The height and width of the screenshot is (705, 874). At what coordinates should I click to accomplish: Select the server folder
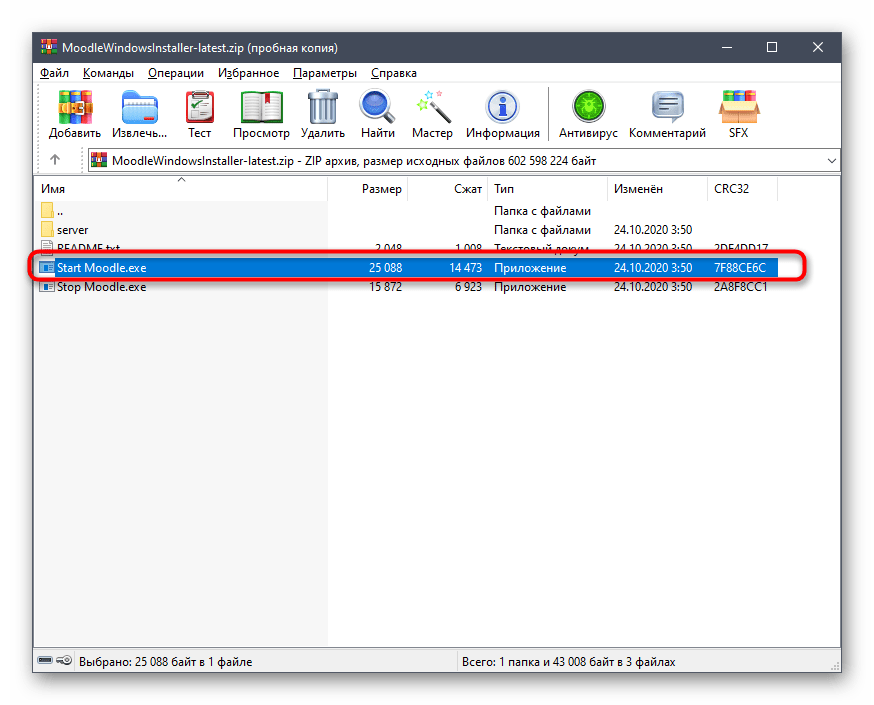[x=72, y=230]
